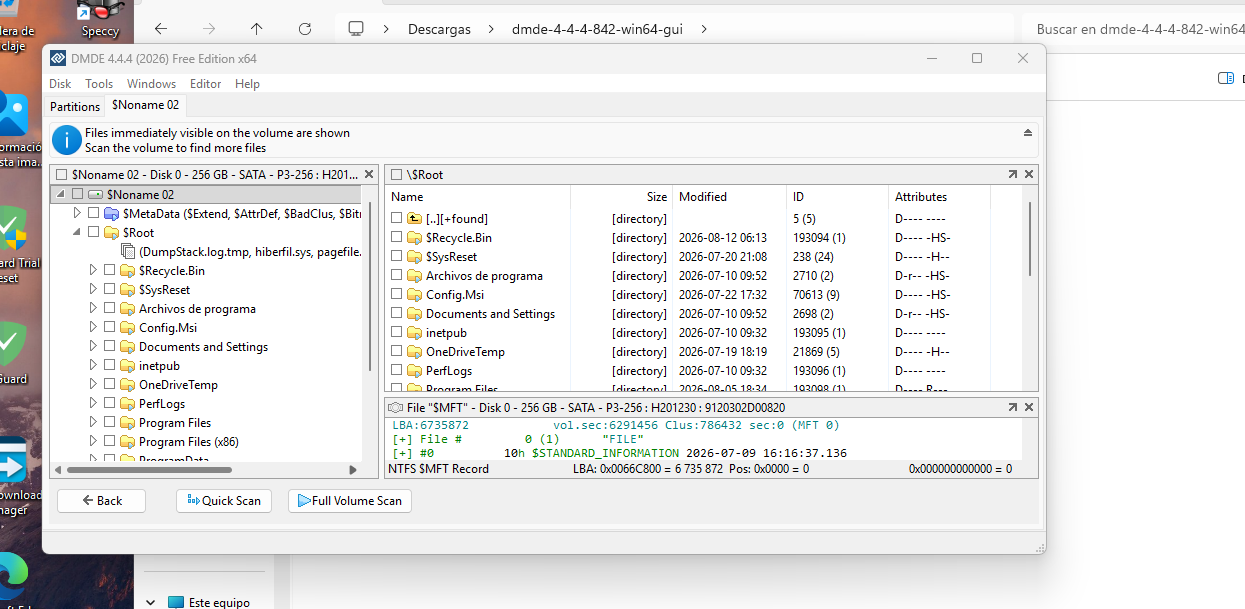Image resolution: width=1245 pixels, height=609 pixels.
Task: Expand Config.Msi in the tree
Action: click(x=93, y=327)
